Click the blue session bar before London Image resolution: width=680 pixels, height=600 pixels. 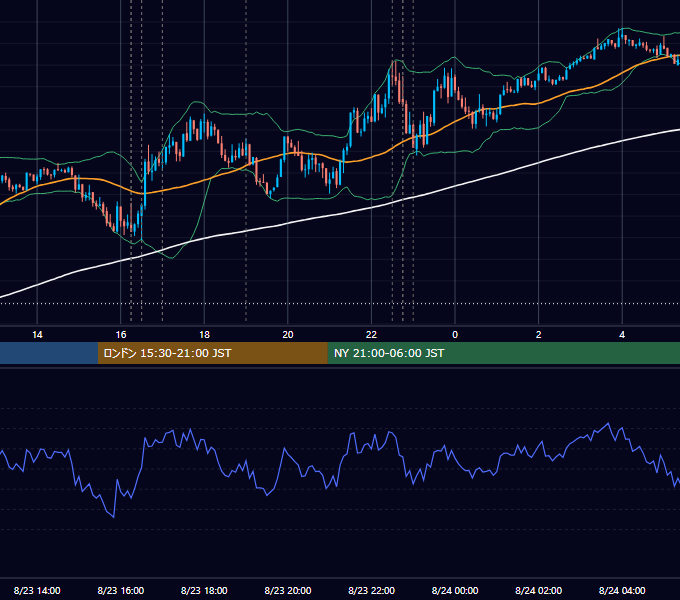49,353
